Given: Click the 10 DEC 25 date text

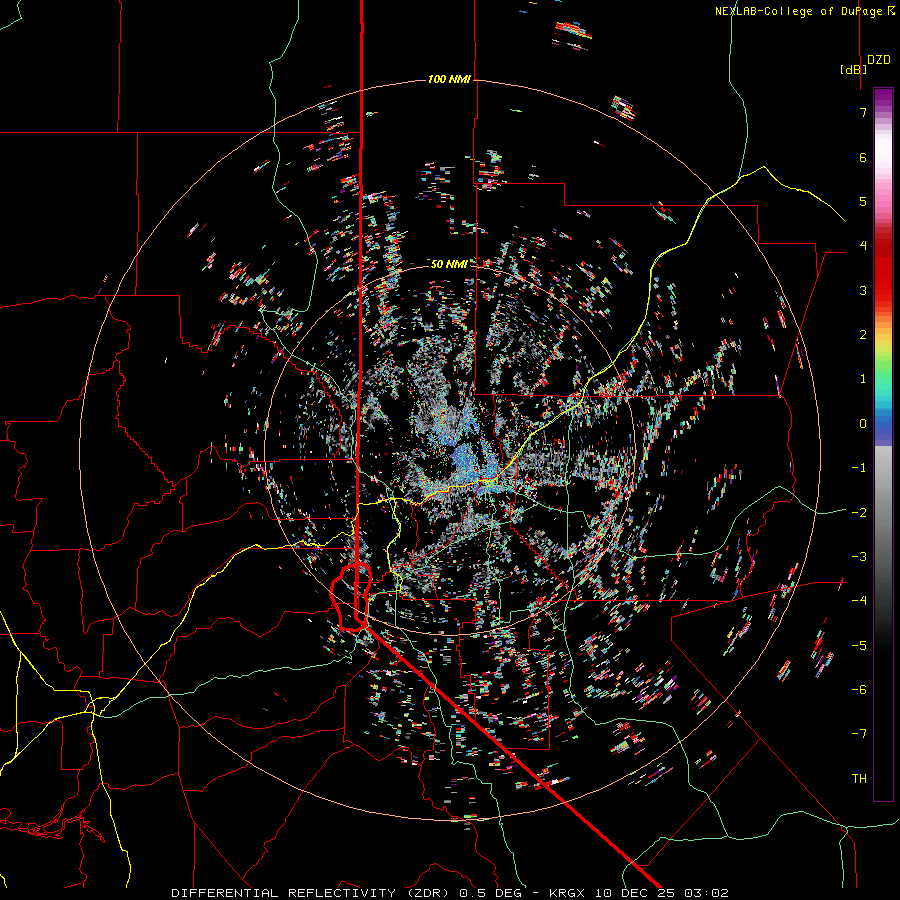Looking at the screenshot, I should pos(633,893).
